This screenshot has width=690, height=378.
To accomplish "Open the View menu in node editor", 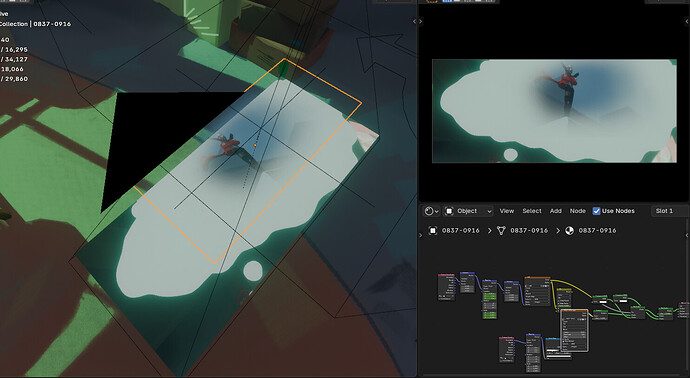I will coord(506,211).
